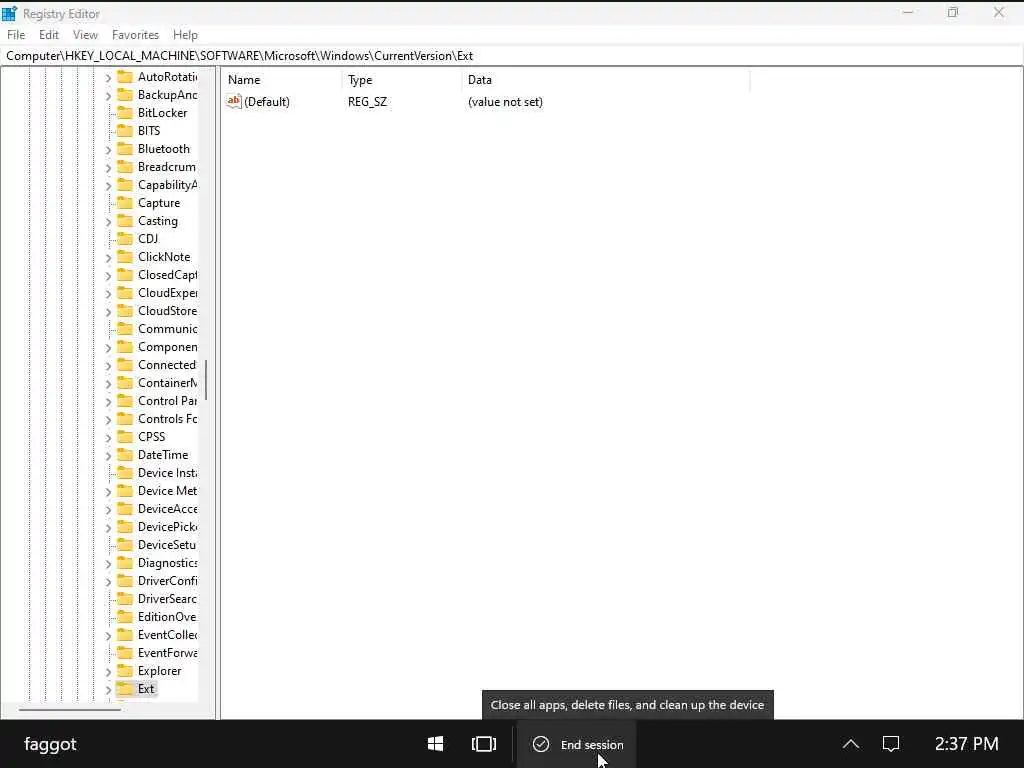
Task: Click the registry path address bar
Action: click(512, 56)
